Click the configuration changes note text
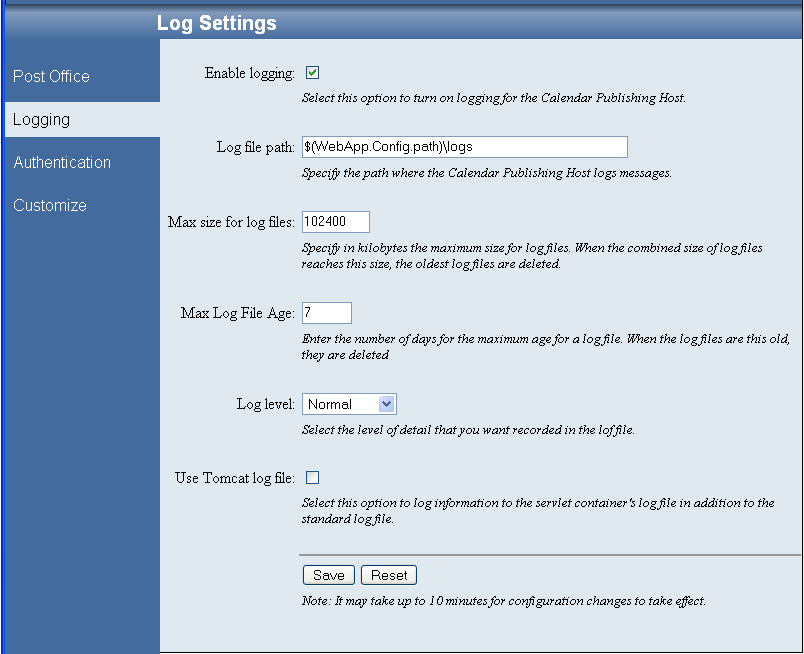 click(504, 602)
